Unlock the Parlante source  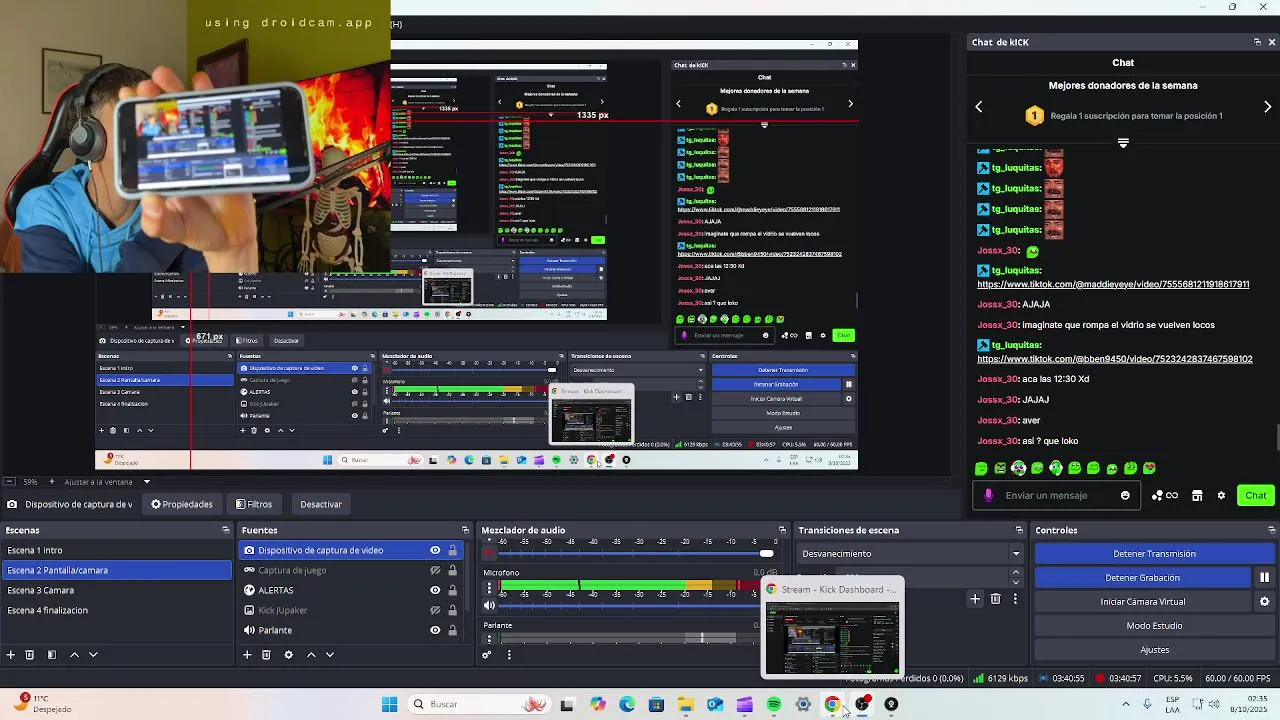(452, 630)
